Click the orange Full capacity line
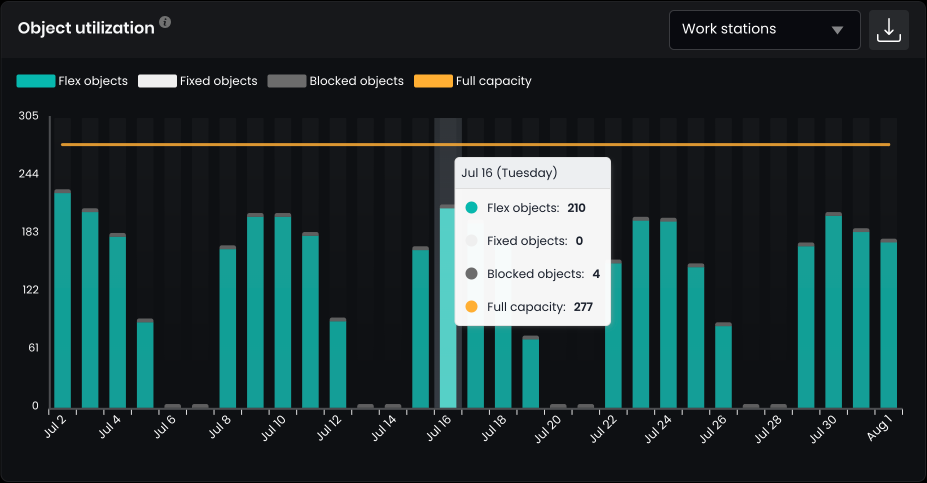 tap(300, 145)
